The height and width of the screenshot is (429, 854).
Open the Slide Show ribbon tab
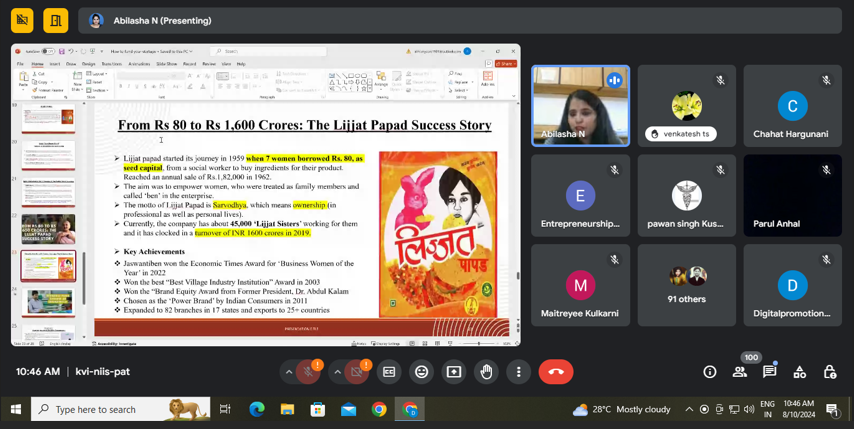point(167,64)
